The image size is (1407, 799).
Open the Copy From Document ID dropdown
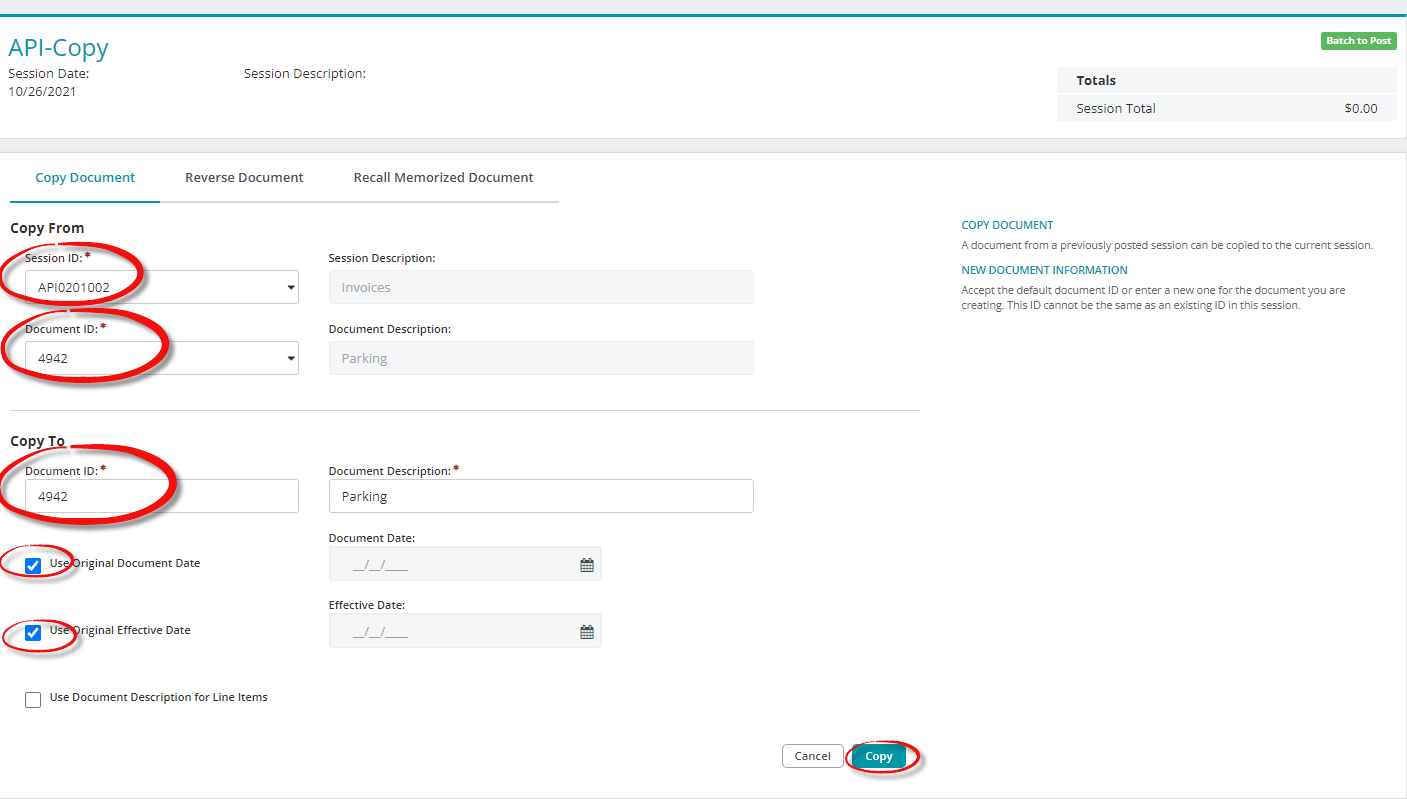(x=291, y=358)
